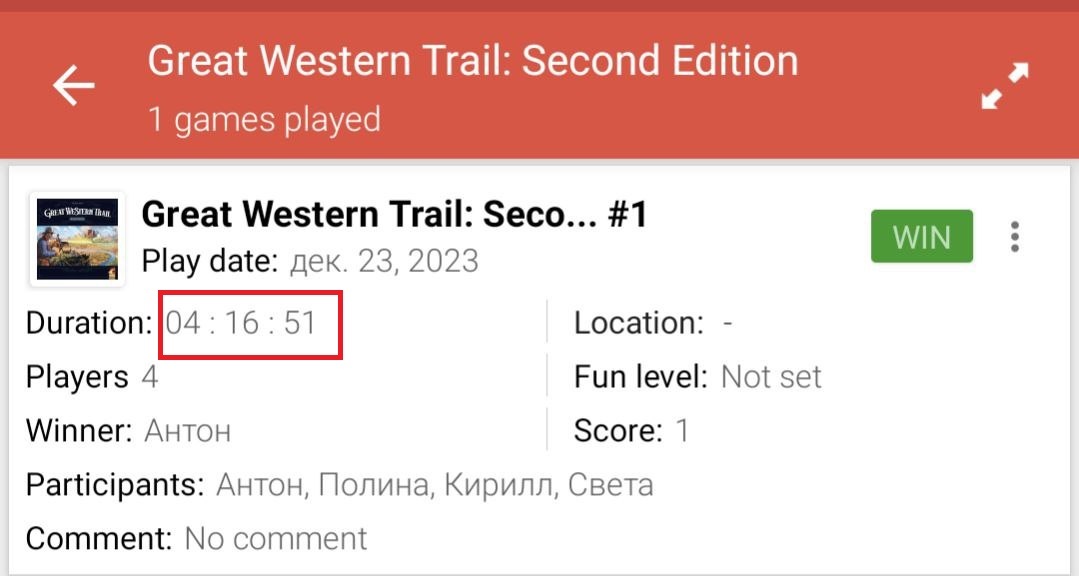Tap the green WIN badge
The width and height of the screenshot is (1079, 576).
[x=921, y=237]
